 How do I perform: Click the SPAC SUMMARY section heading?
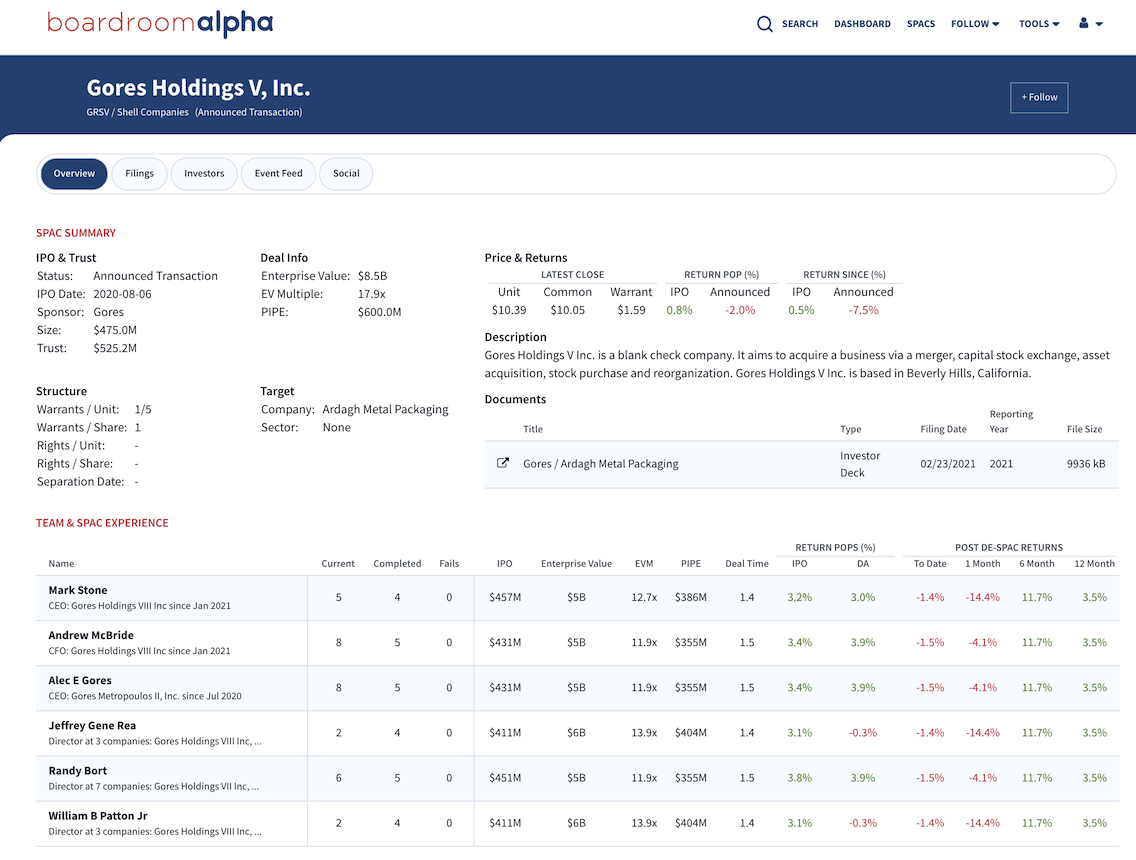click(x=76, y=233)
